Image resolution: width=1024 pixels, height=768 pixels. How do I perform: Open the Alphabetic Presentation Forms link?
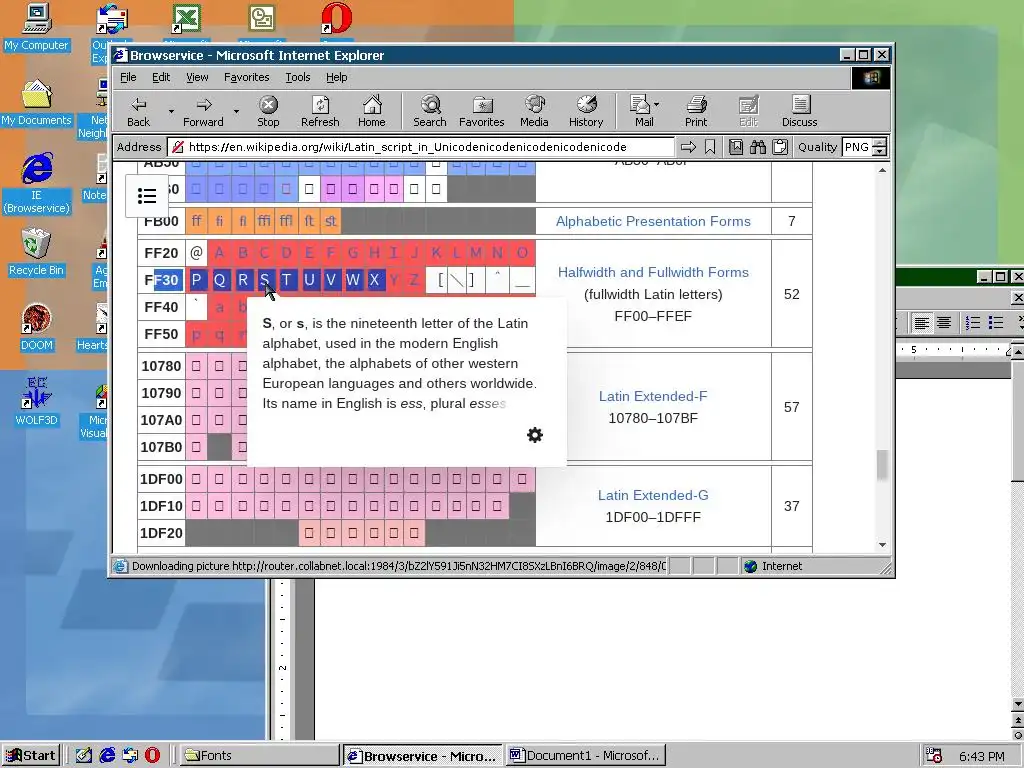(x=653, y=221)
